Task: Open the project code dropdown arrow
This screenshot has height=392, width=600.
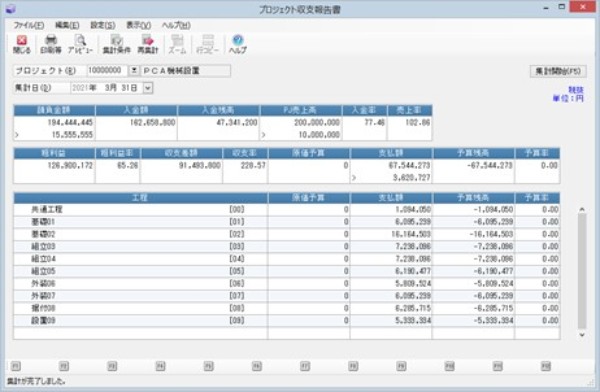Action: coord(134,70)
